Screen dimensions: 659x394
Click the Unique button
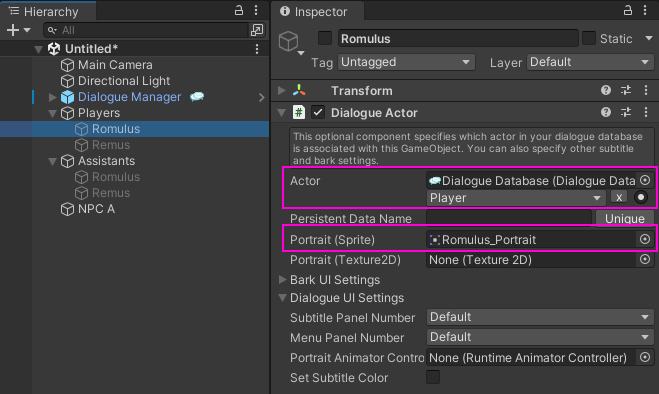point(625,219)
